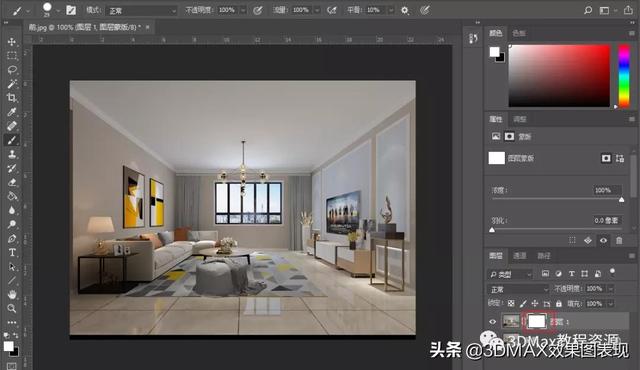Select the Dodge tool
This screenshot has height=370, width=640.
[12, 224]
